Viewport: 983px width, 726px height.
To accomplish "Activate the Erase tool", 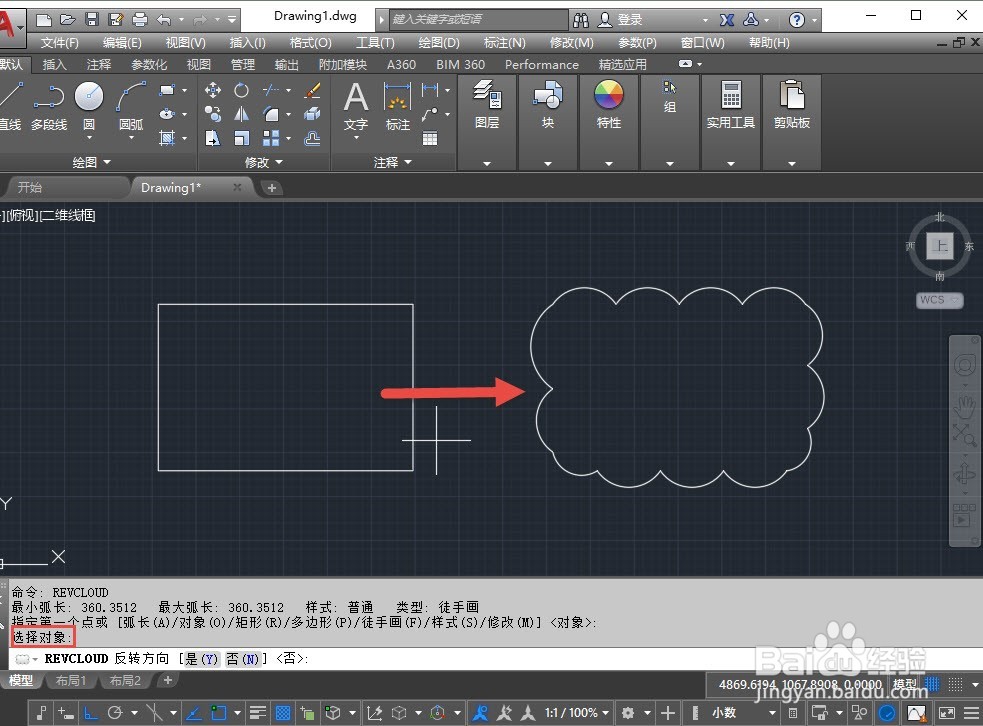I will click(312, 90).
